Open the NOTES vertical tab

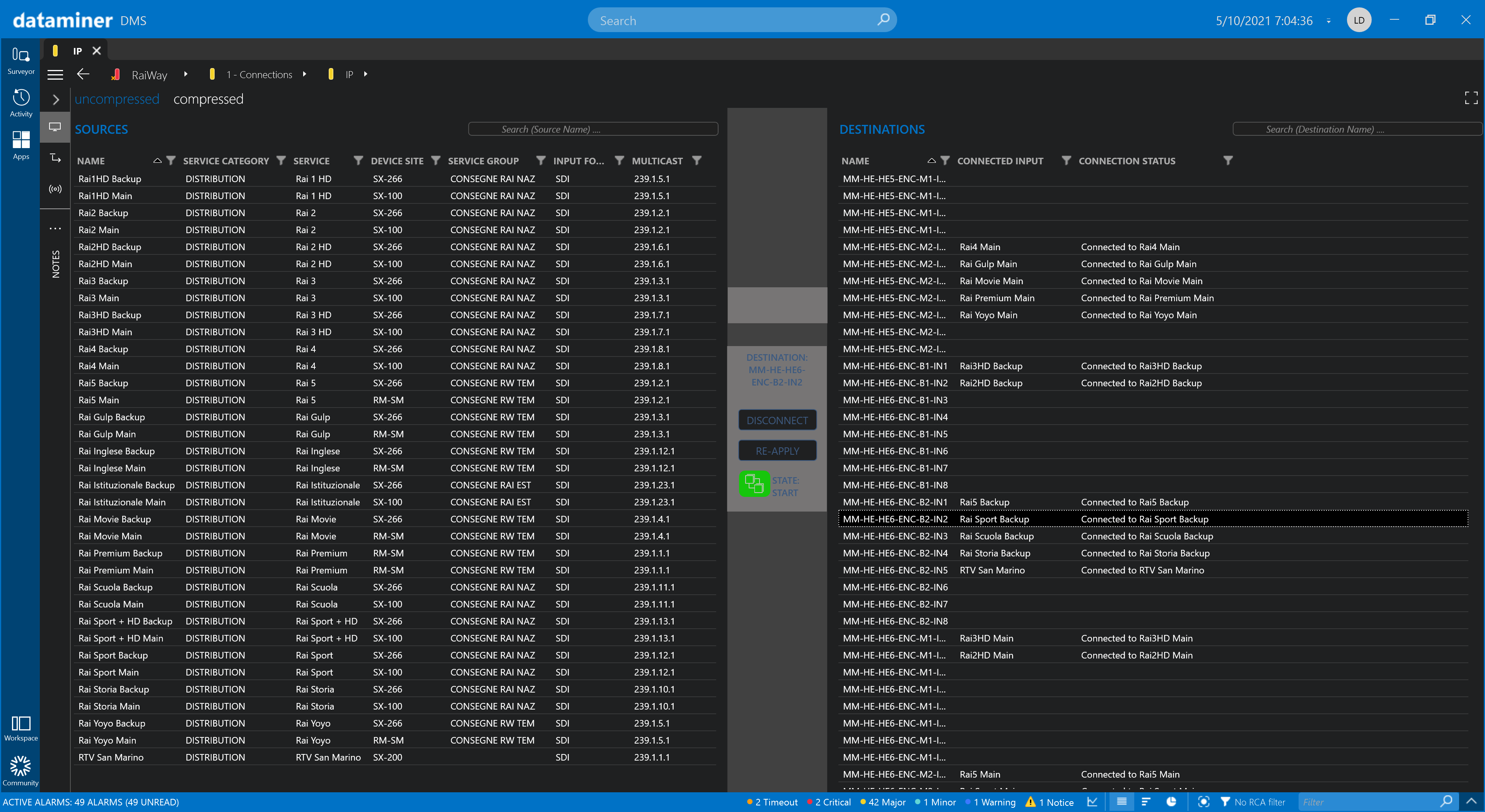[55, 264]
